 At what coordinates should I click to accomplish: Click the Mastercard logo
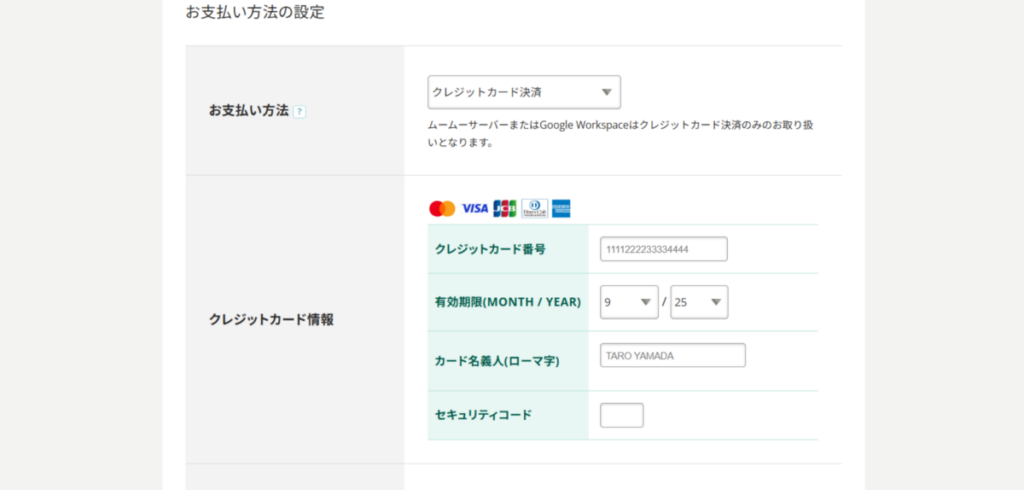(441, 208)
